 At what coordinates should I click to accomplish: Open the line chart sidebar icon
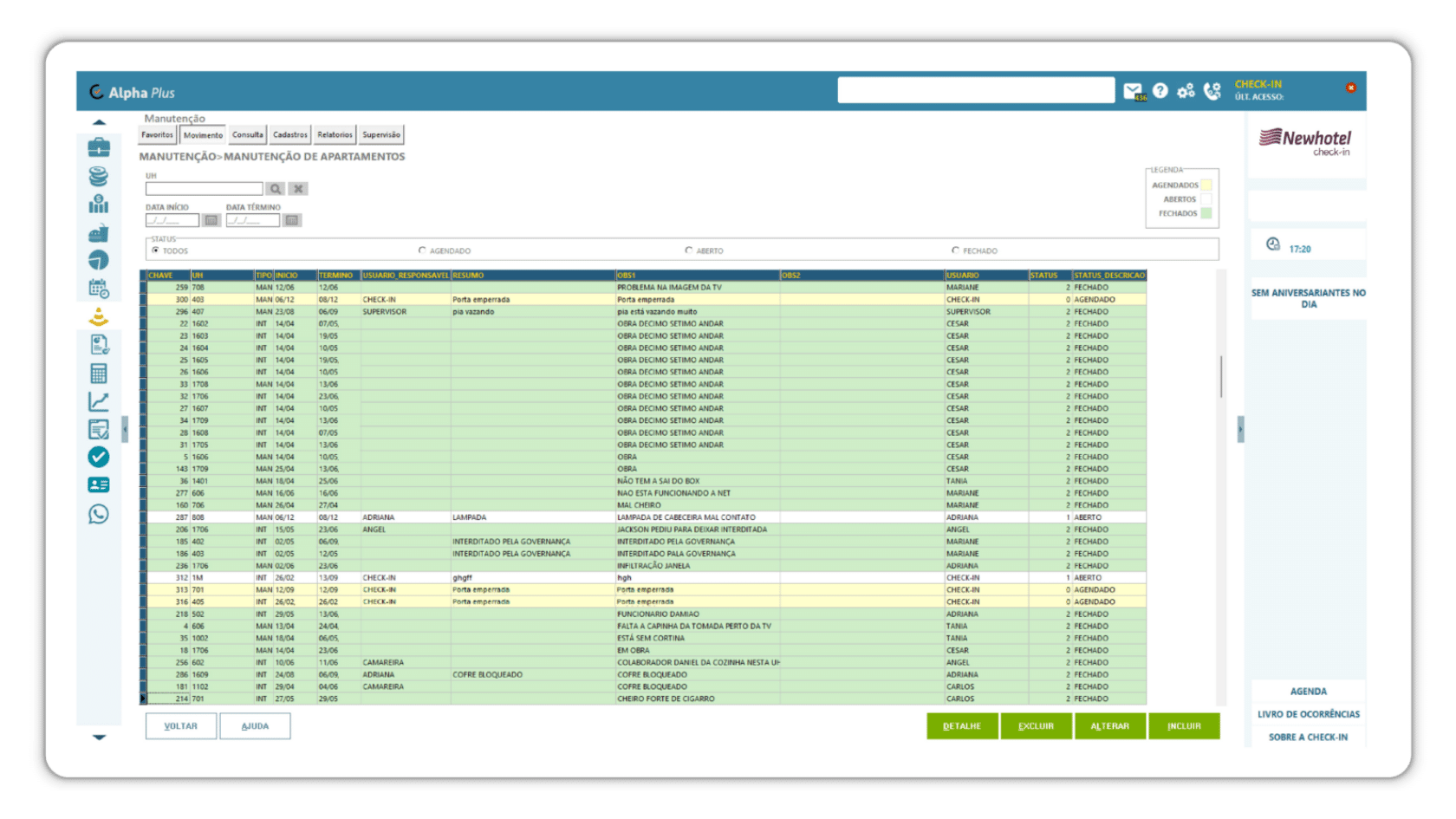pos(99,401)
